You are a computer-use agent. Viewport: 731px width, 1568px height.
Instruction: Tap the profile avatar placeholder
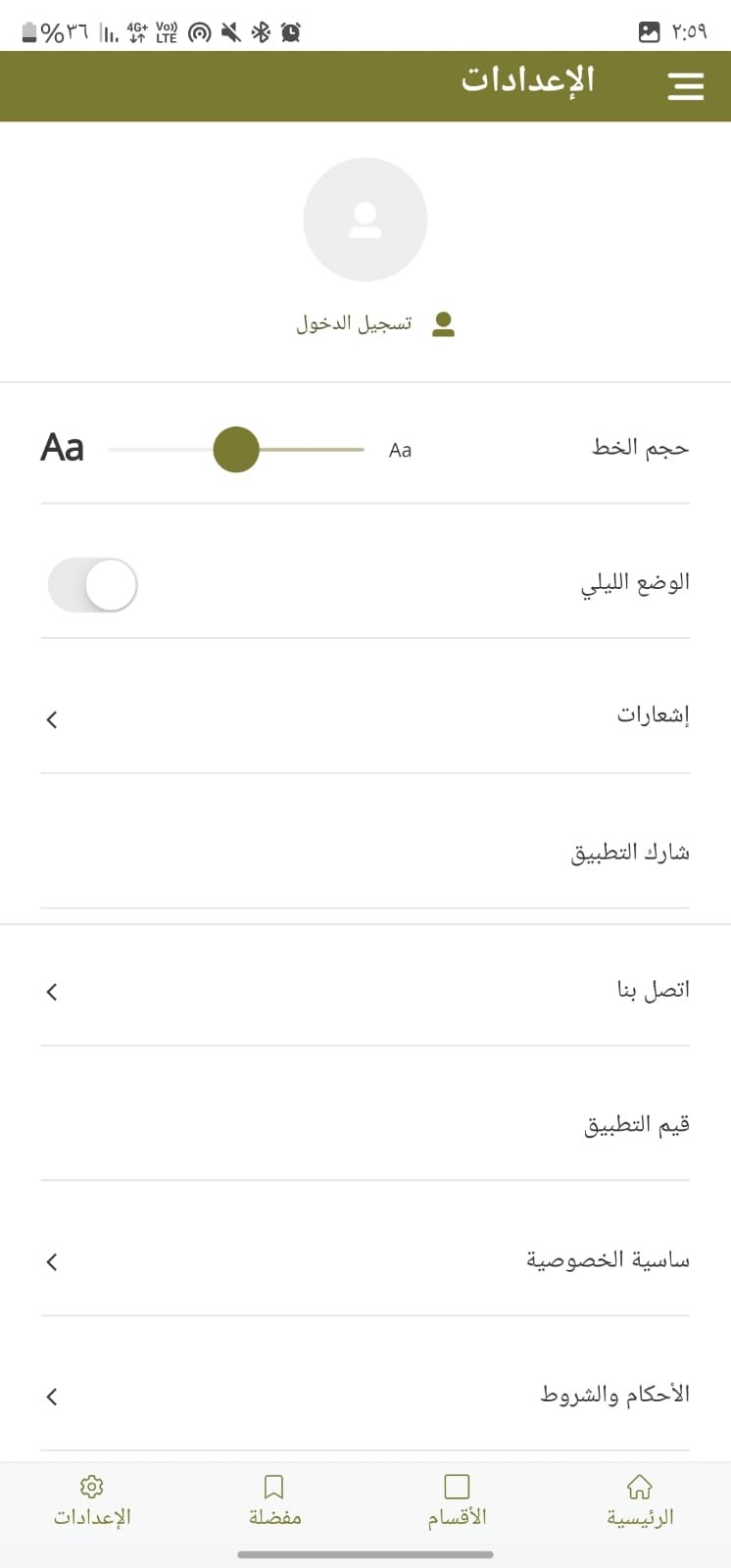(x=365, y=220)
